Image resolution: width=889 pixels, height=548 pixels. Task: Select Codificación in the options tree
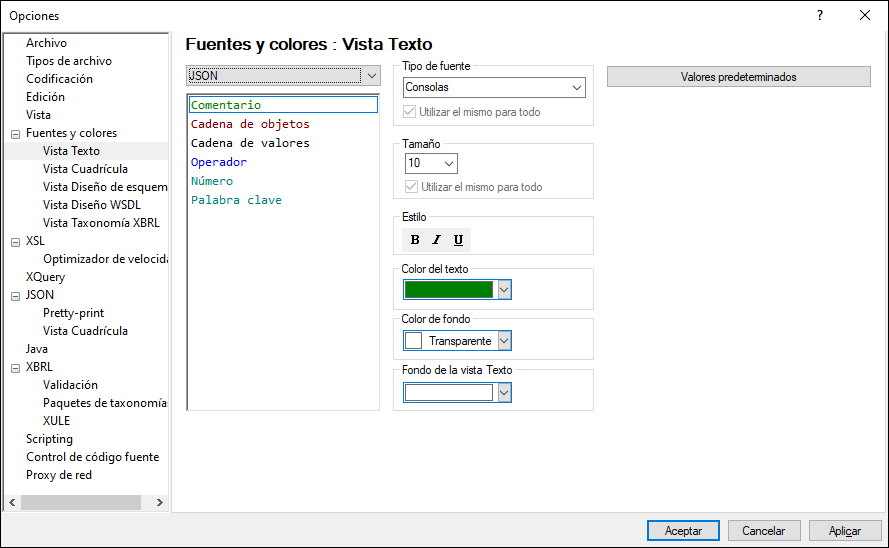59,79
